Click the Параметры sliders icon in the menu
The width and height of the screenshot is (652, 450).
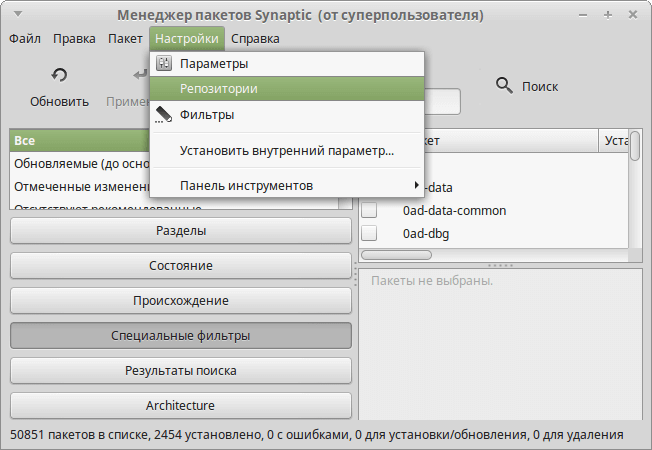point(164,63)
